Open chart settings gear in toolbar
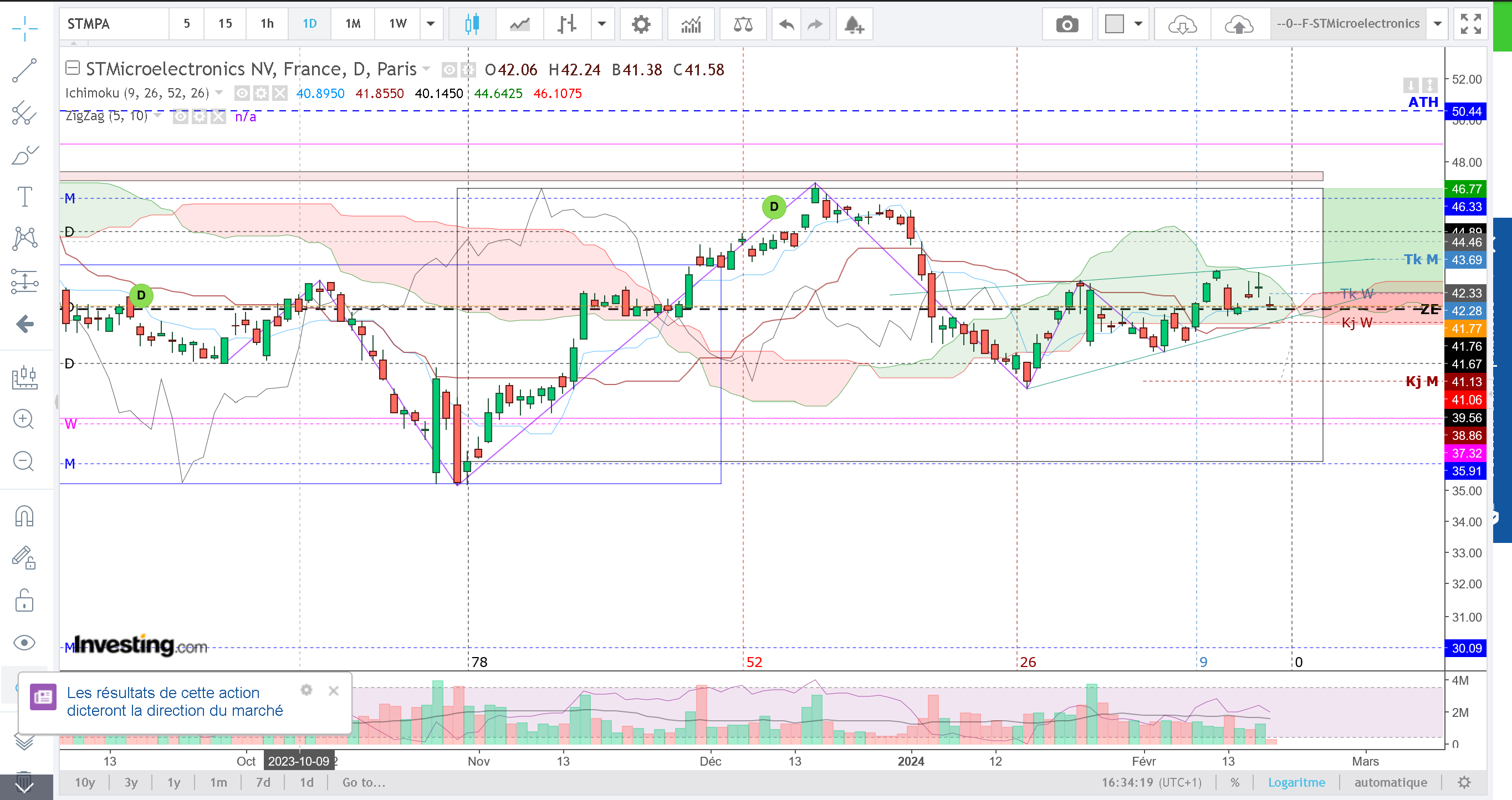The height and width of the screenshot is (800, 1512). (641, 24)
